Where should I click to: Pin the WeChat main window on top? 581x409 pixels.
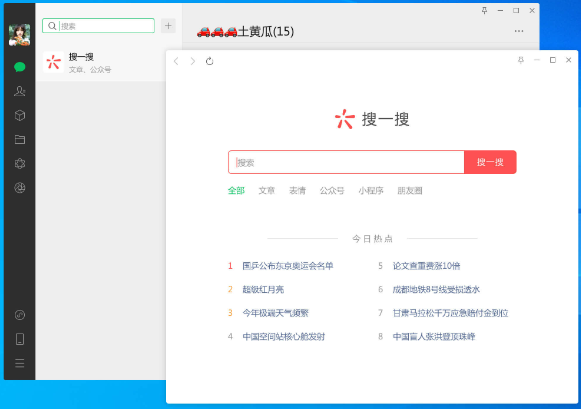point(484,10)
